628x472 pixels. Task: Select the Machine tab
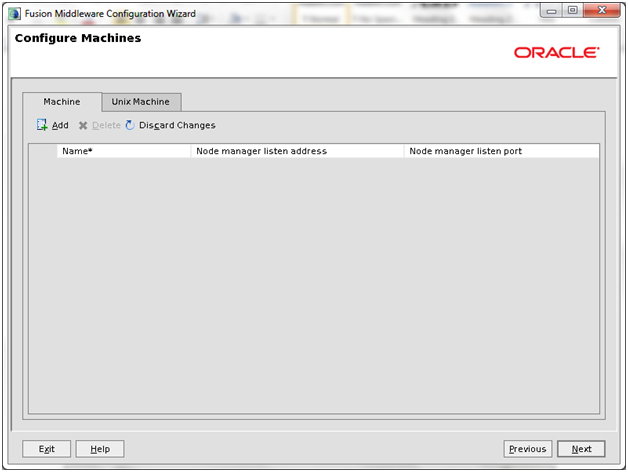pyautogui.click(x=62, y=102)
